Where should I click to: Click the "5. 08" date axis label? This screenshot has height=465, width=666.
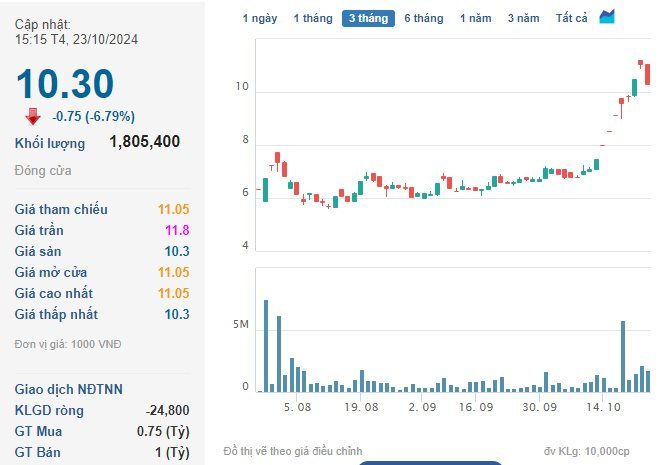pyautogui.click(x=297, y=407)
